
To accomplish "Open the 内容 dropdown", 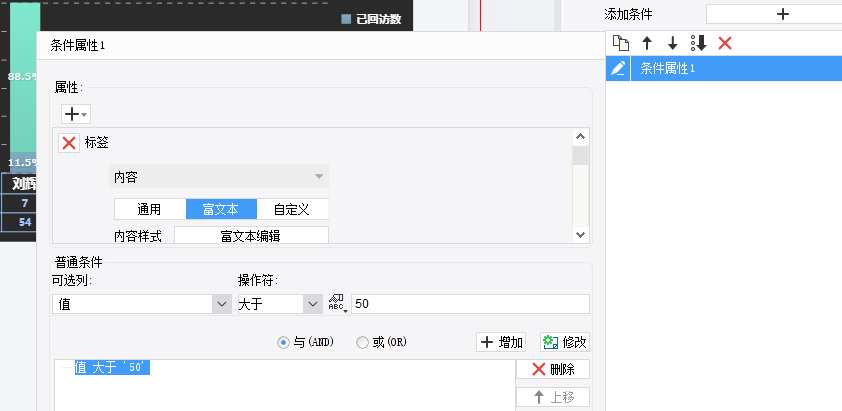I will [x=219, y=177].
